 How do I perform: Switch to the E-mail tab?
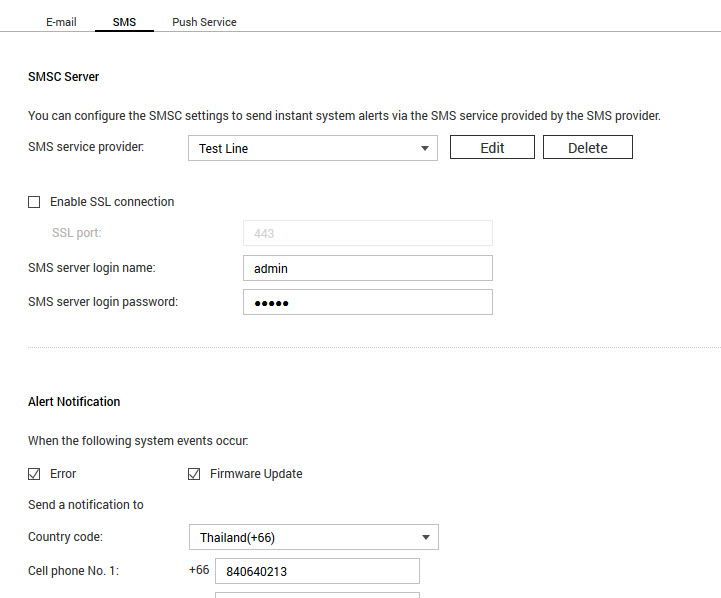tap(61, 22)
